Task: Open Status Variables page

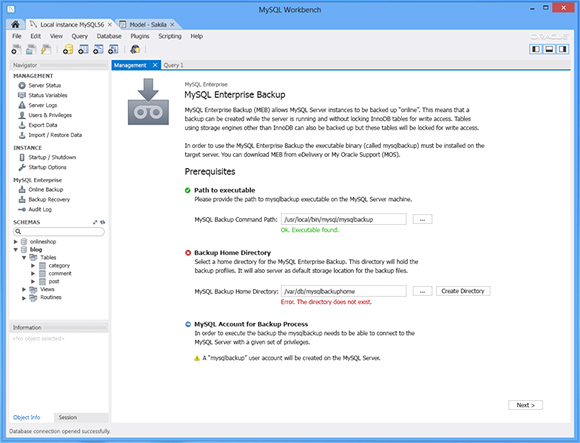Action: tap(43, 95)
